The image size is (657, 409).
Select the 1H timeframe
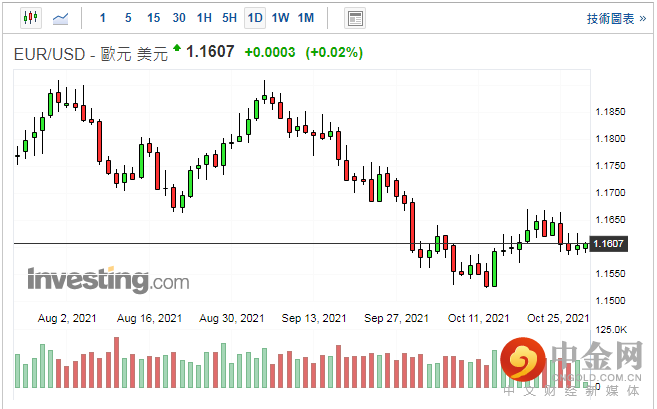coord(204,18)
